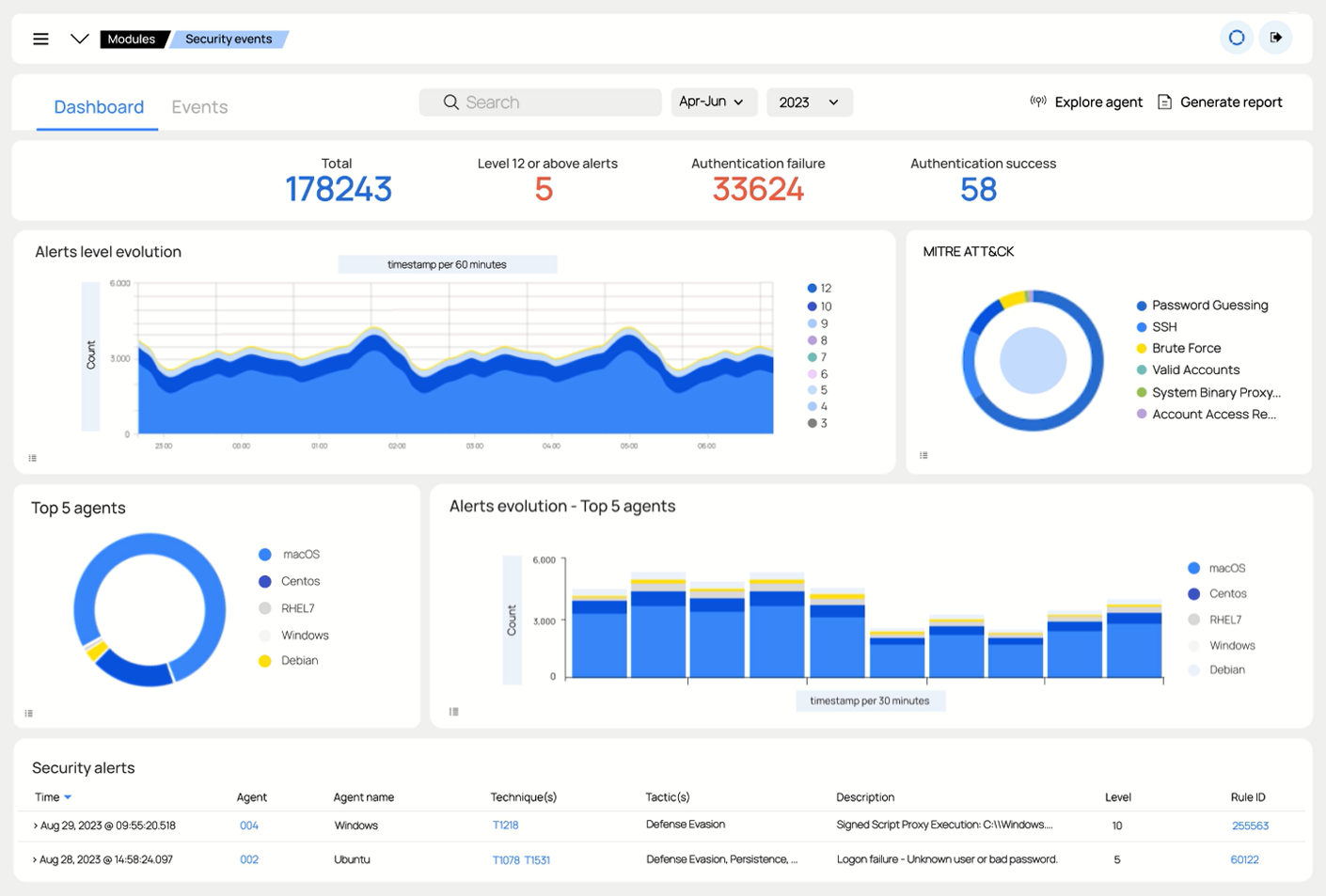Open the 2023 year dropdown
The image size is (1326, 896).
click(x=809, y=102)
